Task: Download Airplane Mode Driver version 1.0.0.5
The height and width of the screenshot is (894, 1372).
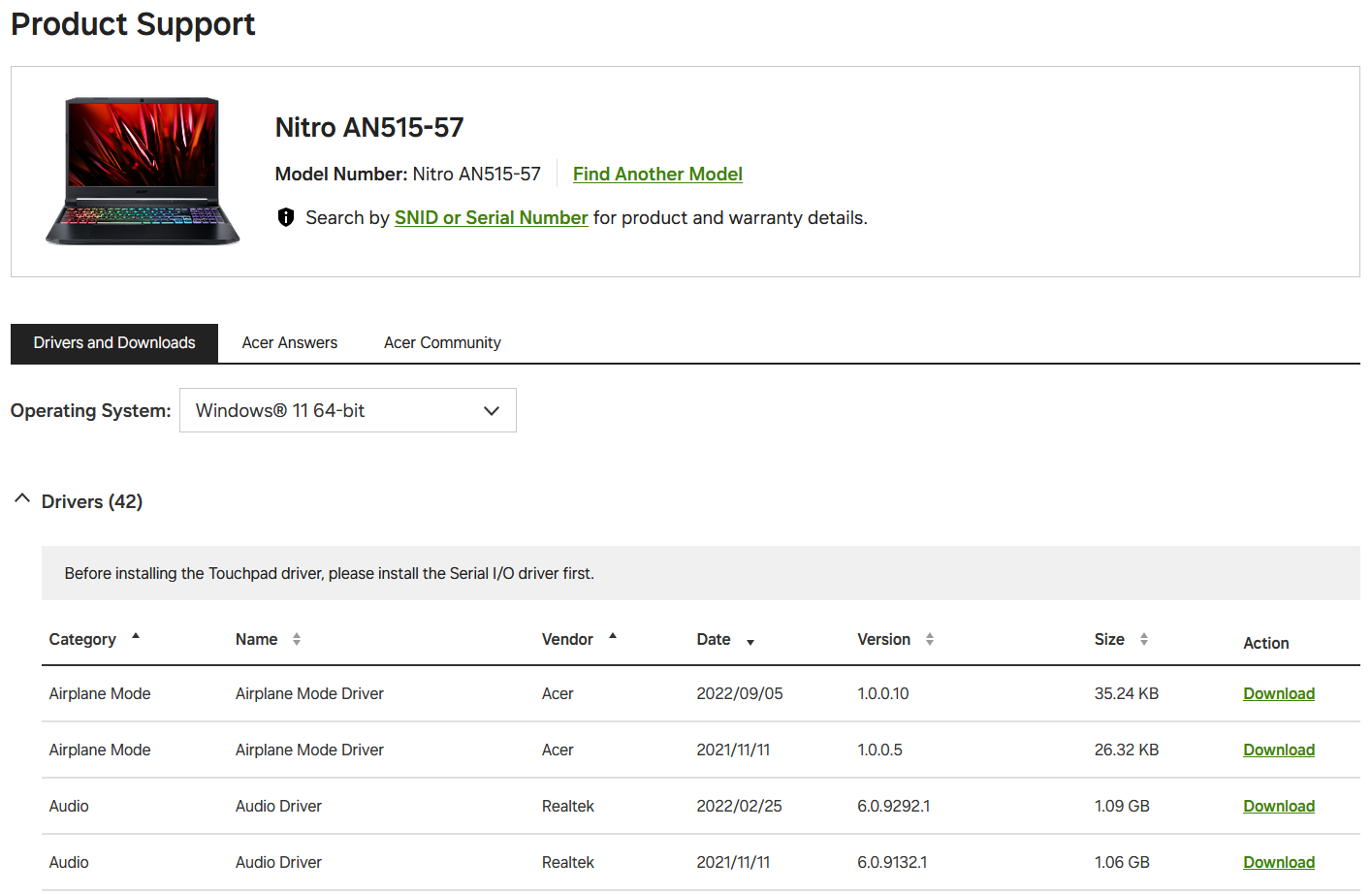Action: click(1279, 750)
